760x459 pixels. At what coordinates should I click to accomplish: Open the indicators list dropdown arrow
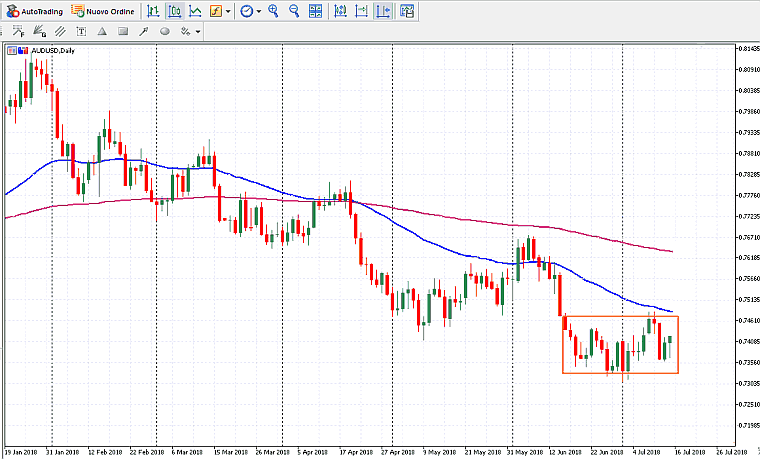pos(229,11)
